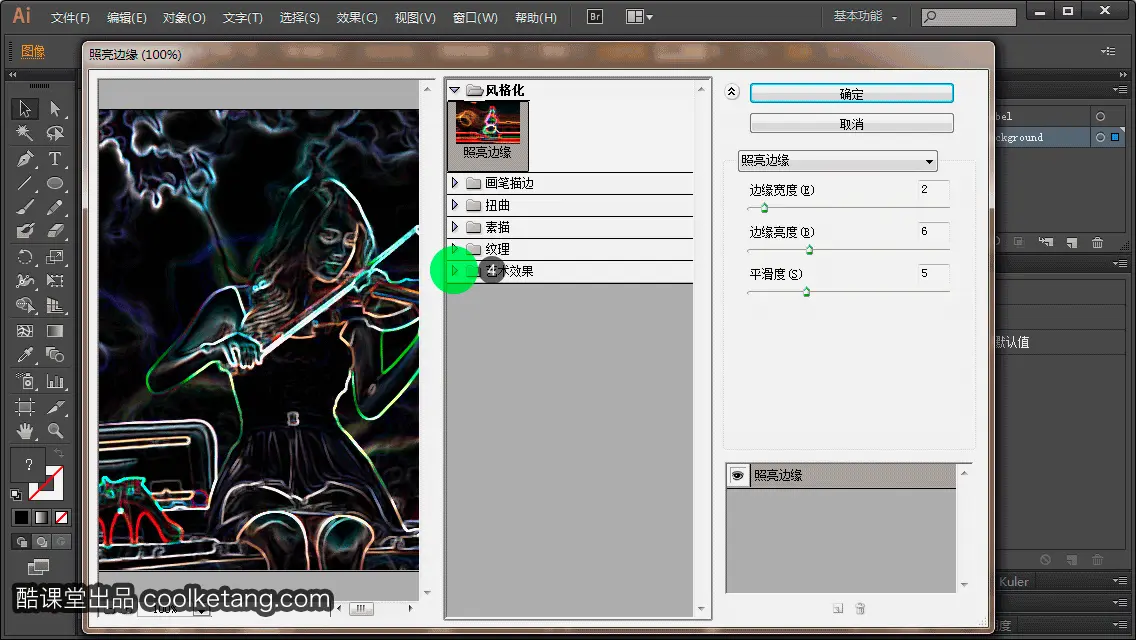1136x640 pixels.
Task: Swap fill and stroke colors
Action: click(x=59, y=453)
